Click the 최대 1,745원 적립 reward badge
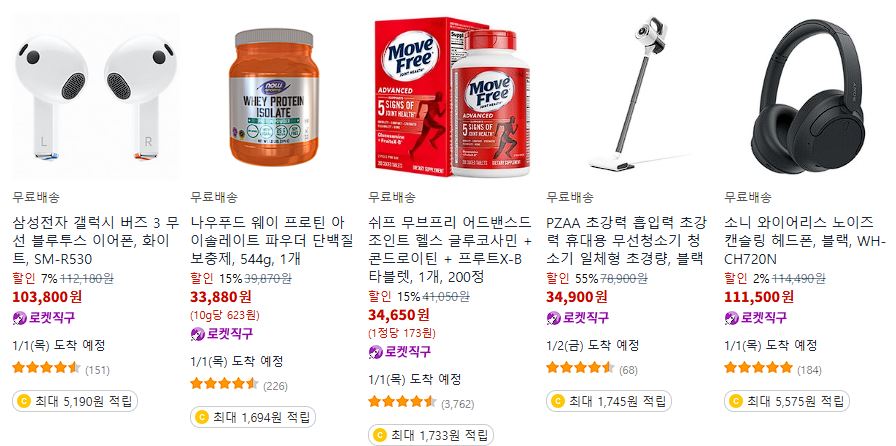The width and height of the screenshot is (896, 446). pyautogui.click(x=609, y=401)
